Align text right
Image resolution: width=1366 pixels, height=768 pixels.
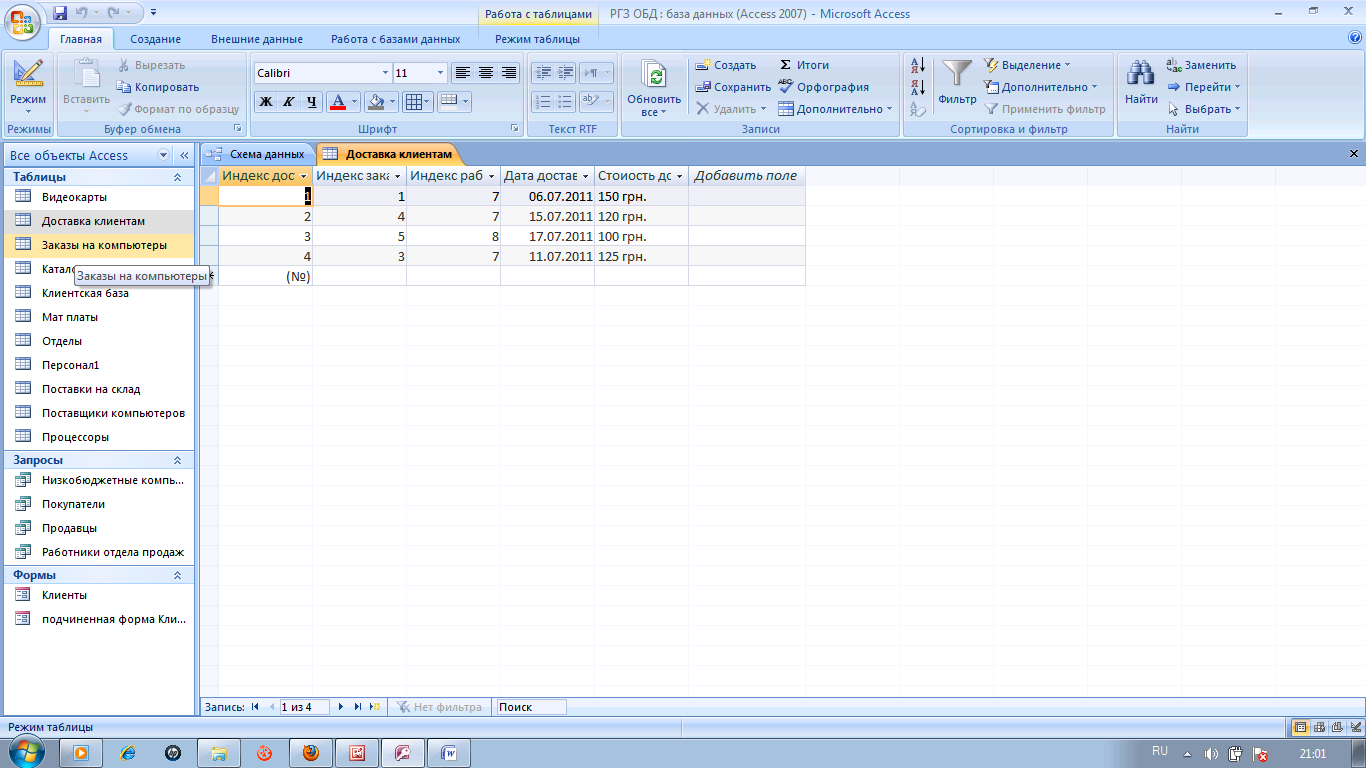(508, 73)
